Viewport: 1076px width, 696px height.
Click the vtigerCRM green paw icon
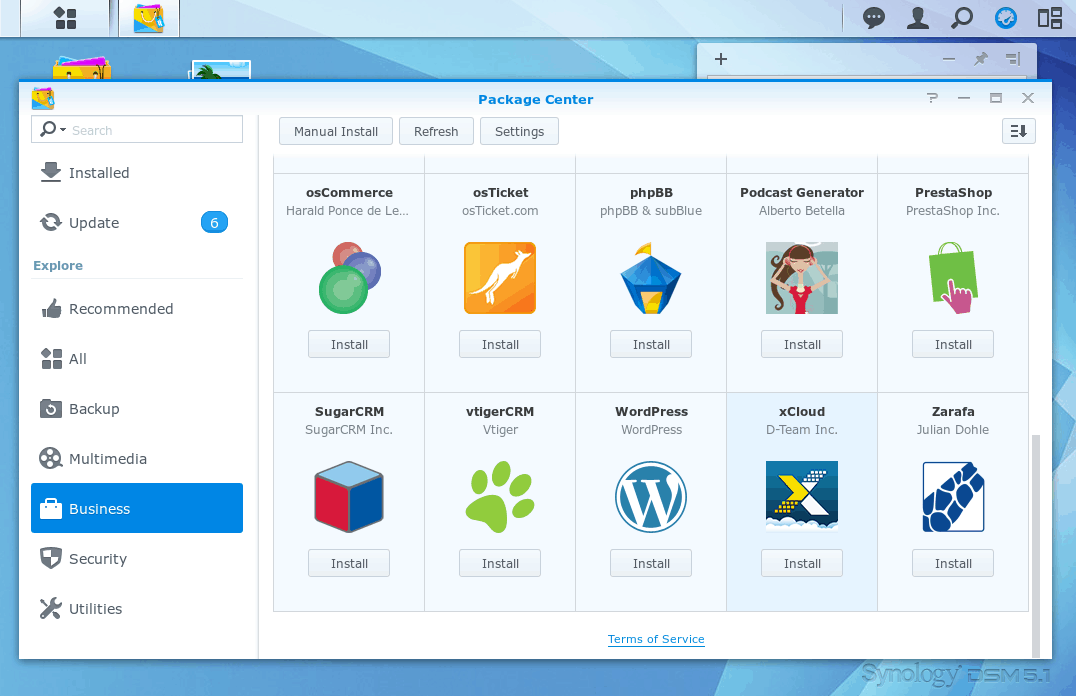click(500, 497)
